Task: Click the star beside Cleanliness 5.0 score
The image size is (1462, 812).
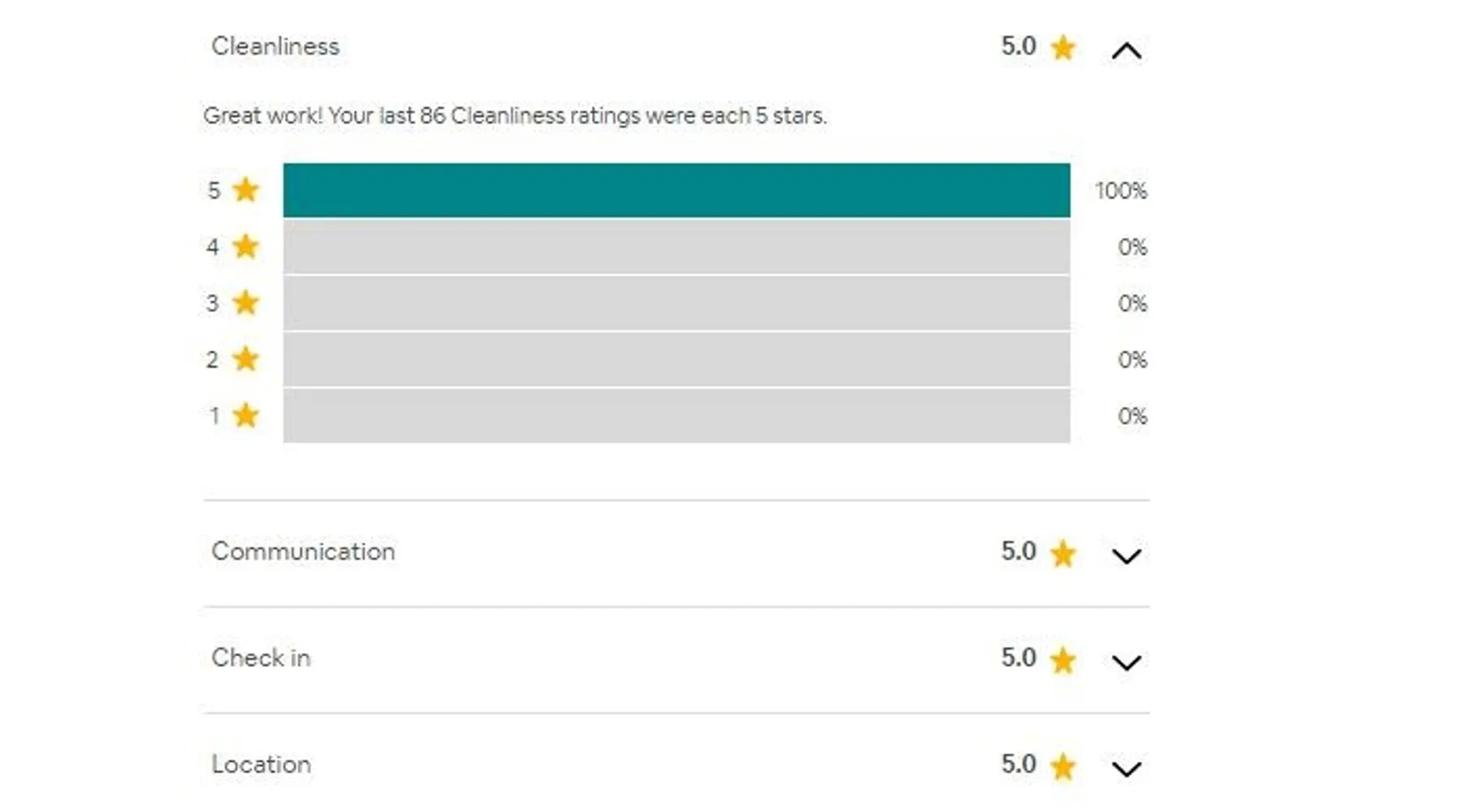Action: [1062, 48]
